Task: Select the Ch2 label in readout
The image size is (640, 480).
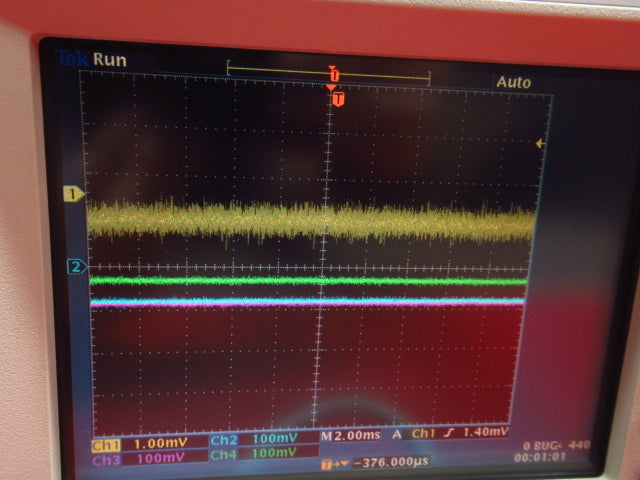Action: point(224,440)
